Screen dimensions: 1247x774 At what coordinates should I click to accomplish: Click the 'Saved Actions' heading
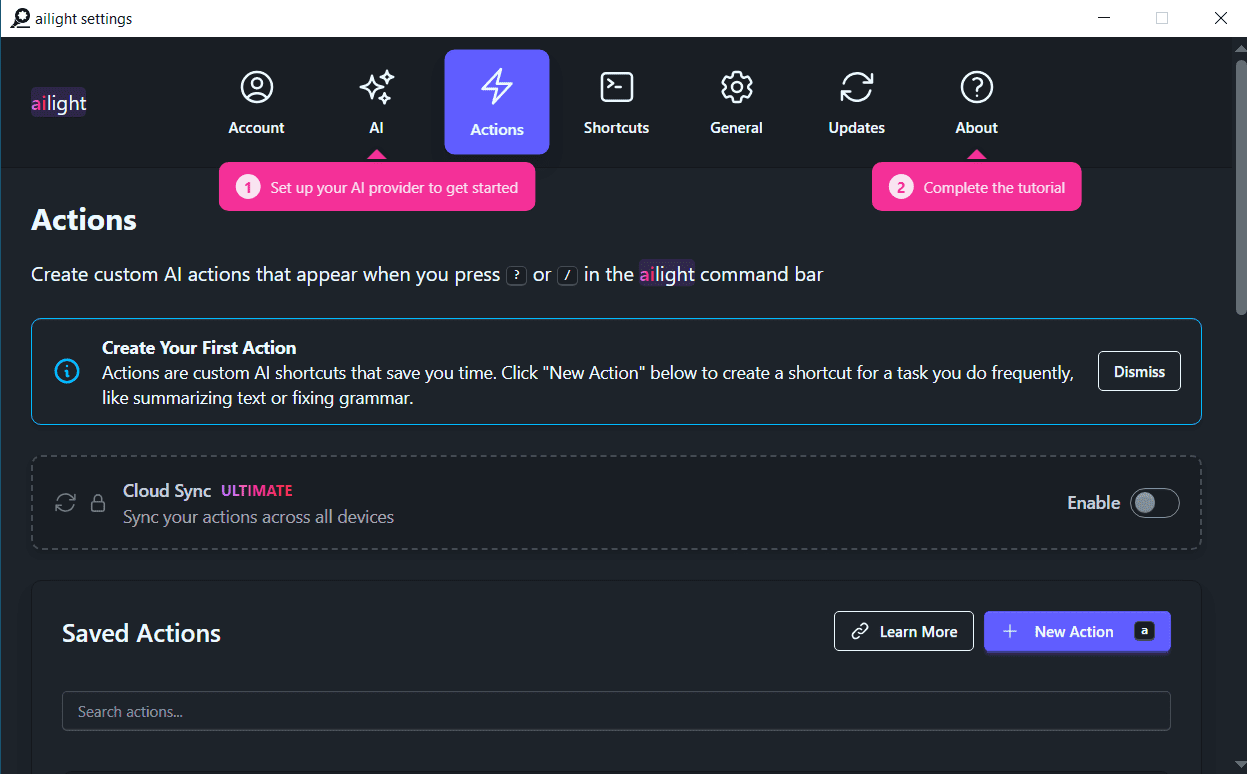[141, 633]
